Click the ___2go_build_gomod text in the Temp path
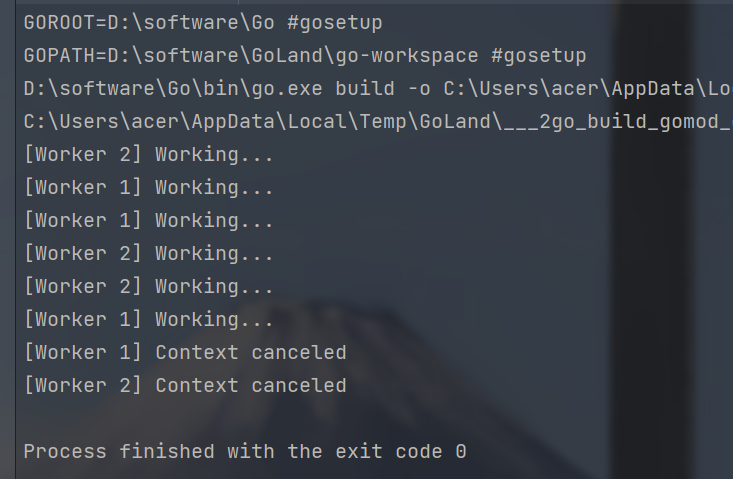 pos(620,121)
